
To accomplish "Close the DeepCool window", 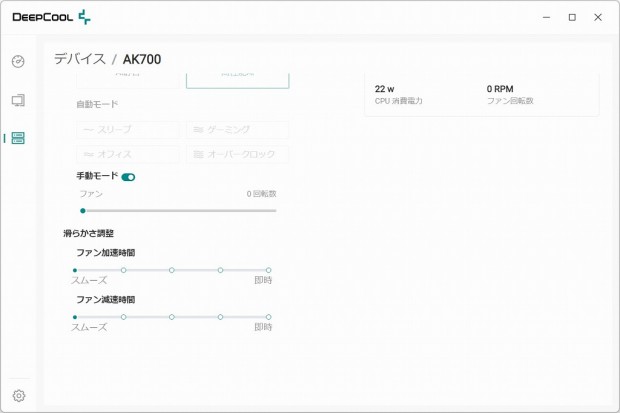I will coord(598,17).
